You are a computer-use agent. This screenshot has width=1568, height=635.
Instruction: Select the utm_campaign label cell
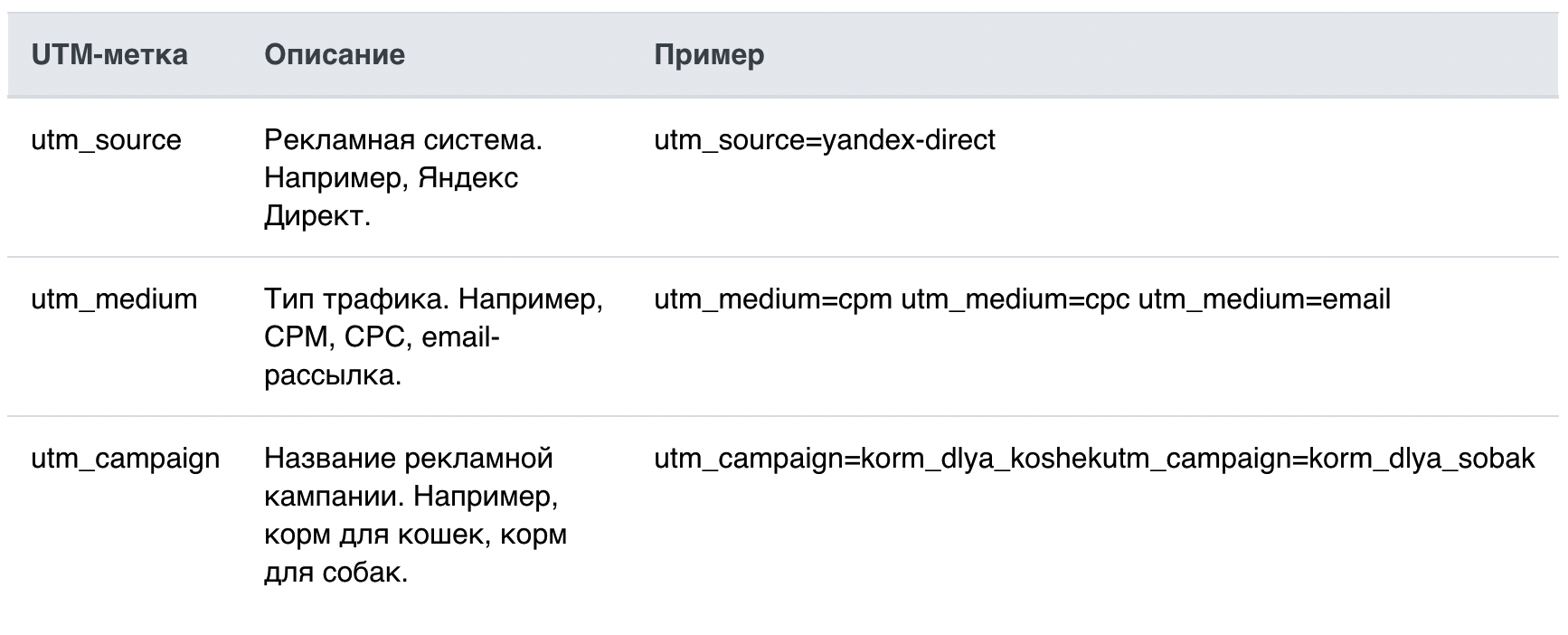(x=126, y=459)
